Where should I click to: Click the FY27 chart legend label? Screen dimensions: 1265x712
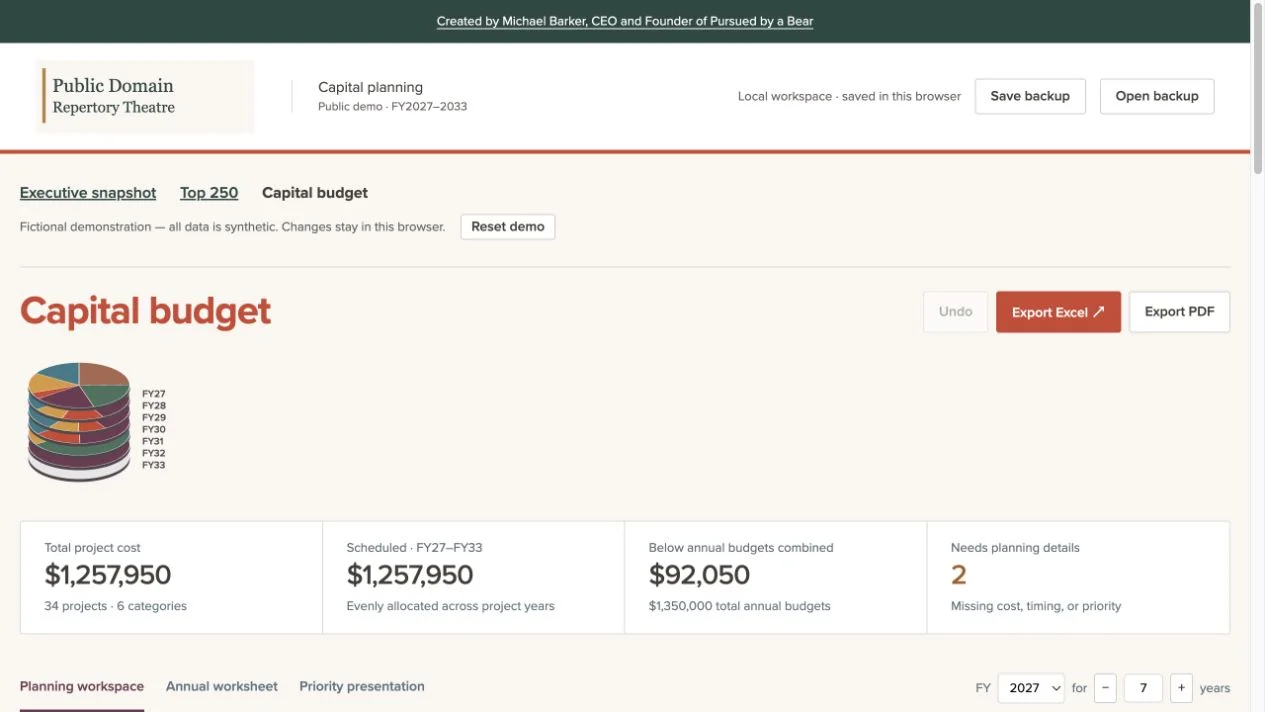pyautogui.click(x=154, y=394)
